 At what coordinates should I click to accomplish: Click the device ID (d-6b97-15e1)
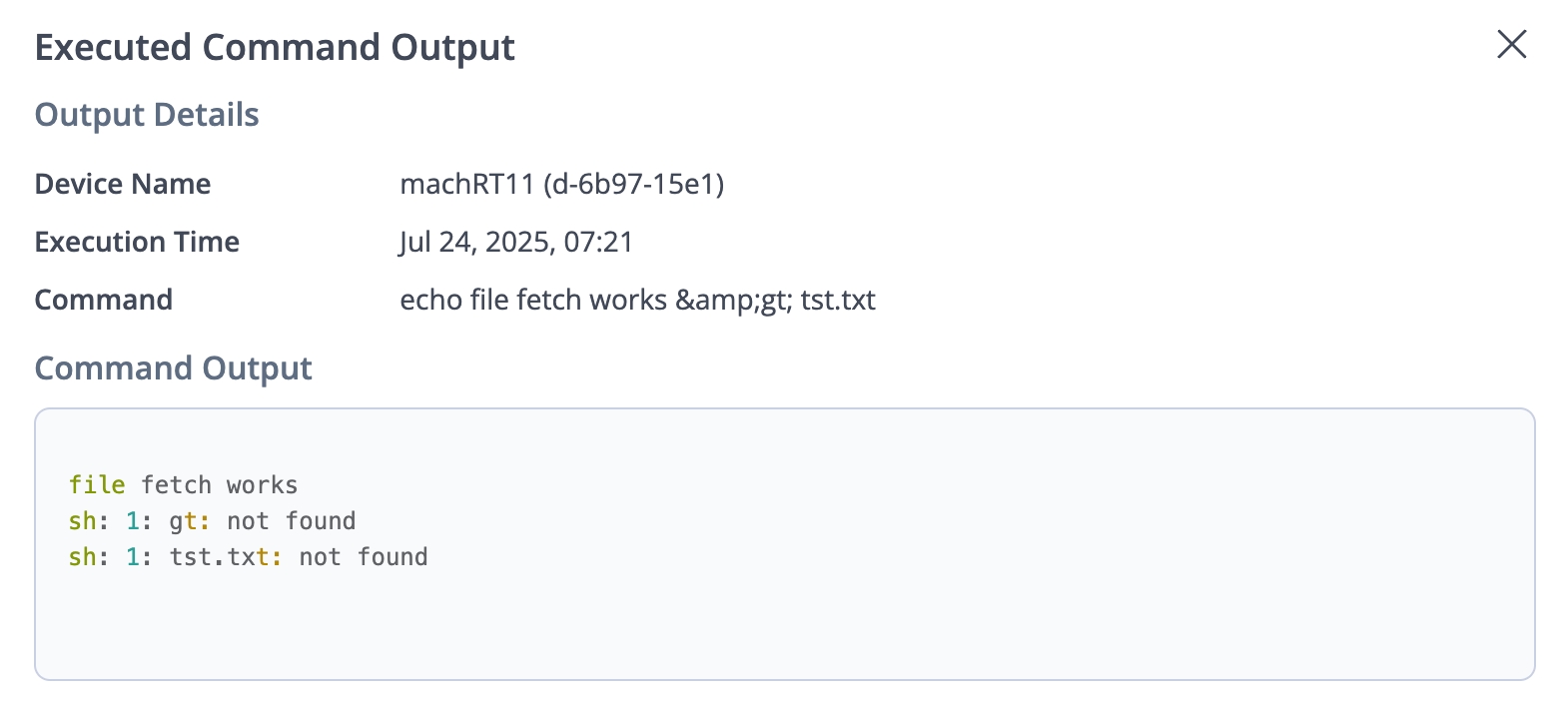point(634,184)
